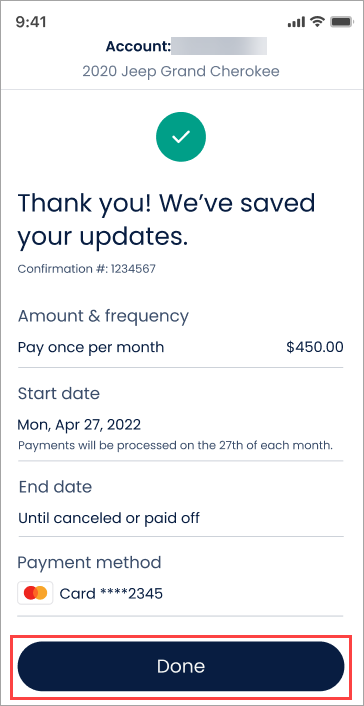Click the green checkmark success icon
The width and height of the screenshot is (364, 706).
pos(181,137)
